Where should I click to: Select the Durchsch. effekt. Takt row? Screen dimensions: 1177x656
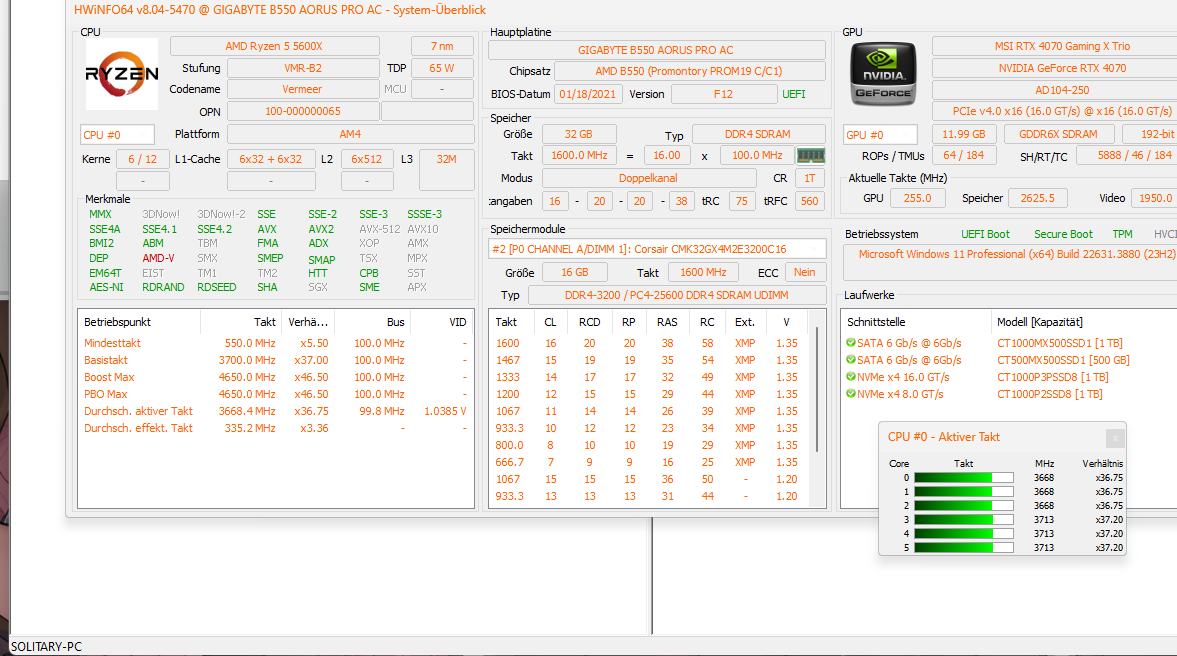pos(275,428)
